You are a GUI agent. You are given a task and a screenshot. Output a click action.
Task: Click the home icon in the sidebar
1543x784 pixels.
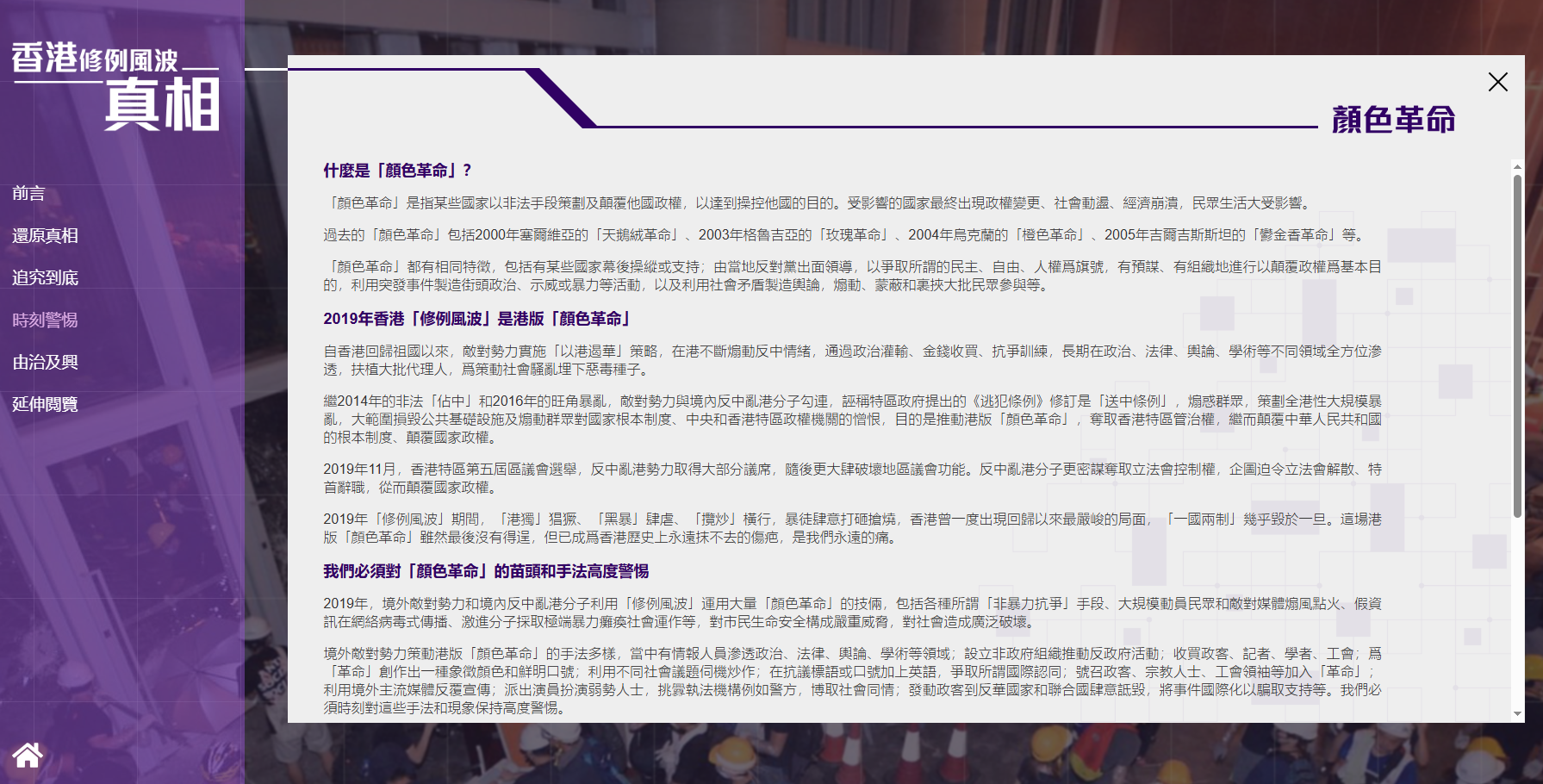tap(28, 755)
